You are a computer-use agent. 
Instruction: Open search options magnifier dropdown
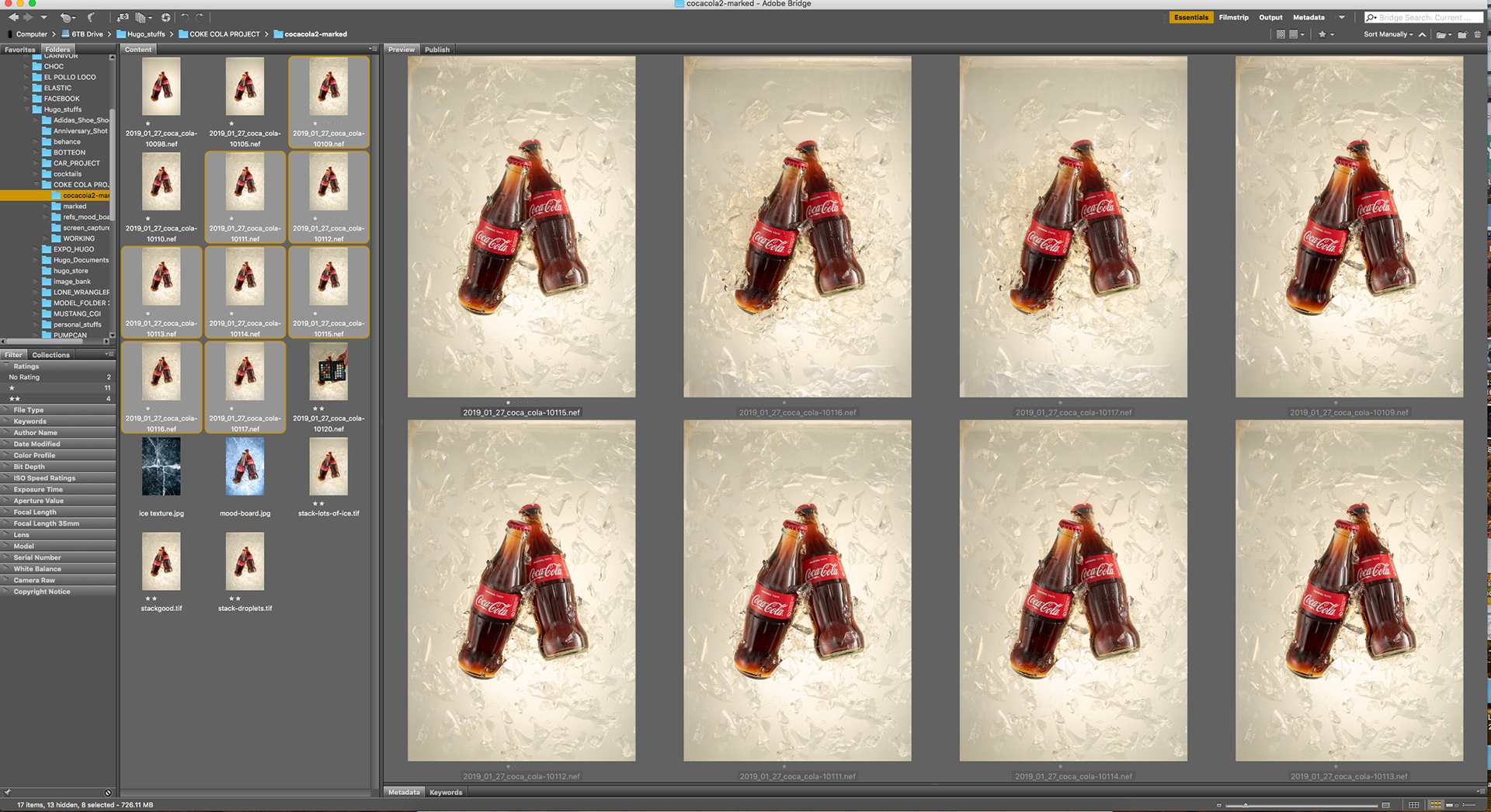point(1371,17)
